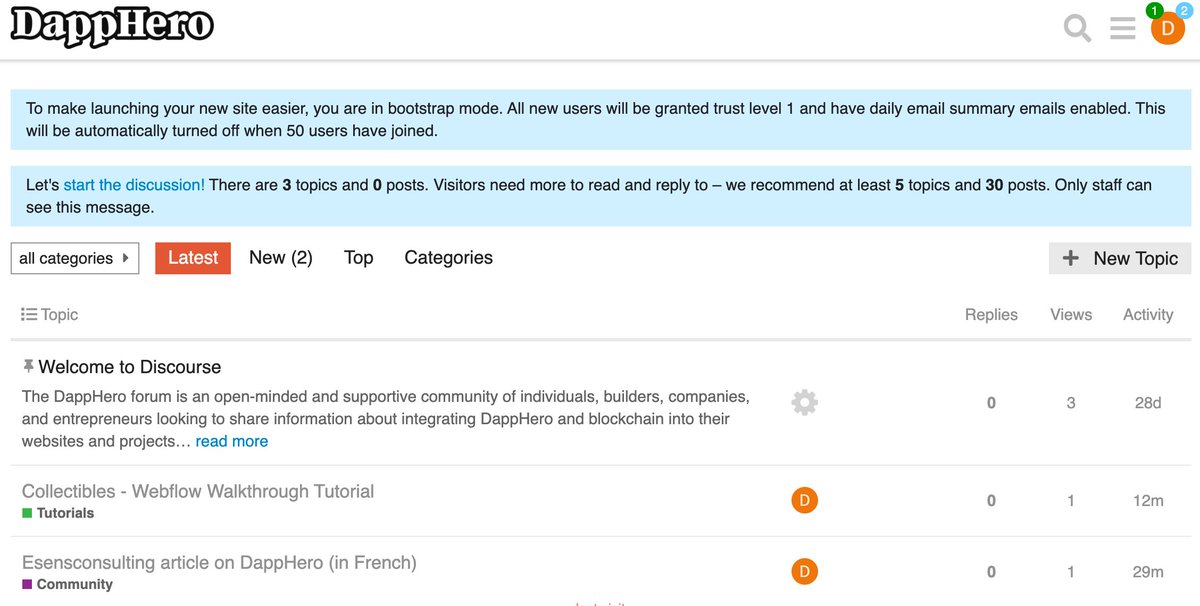Click the DappHero logo
1200x606 pixels.
[112, 27]
